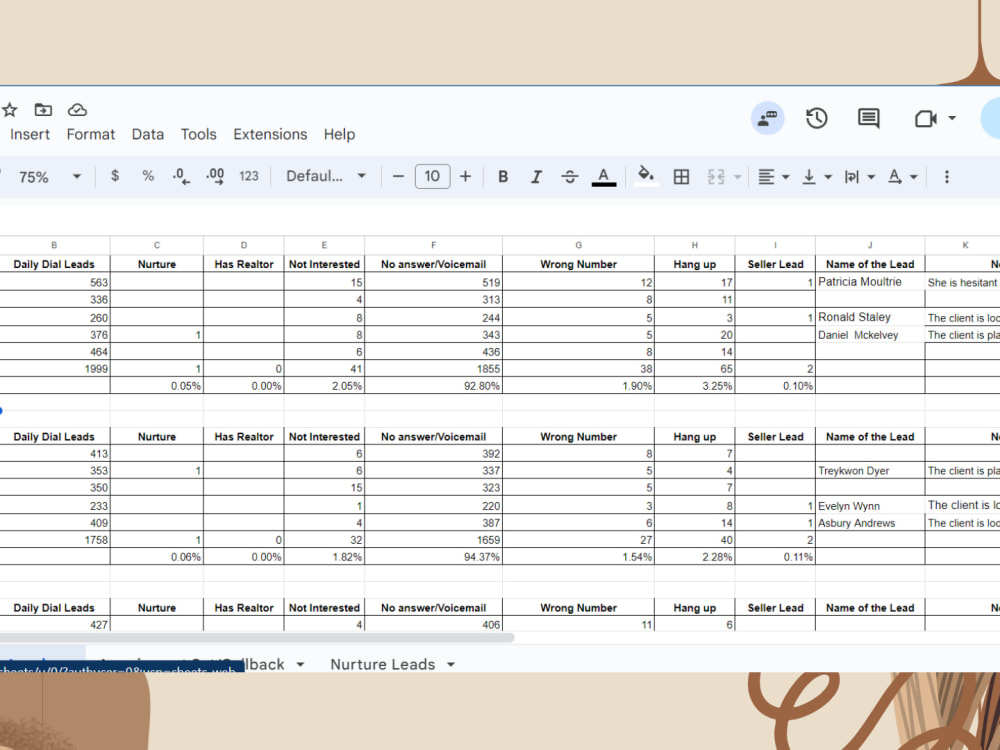The image size is (1000, 750).
Task: Open the version history clock icon
Action: pos(816,118)
